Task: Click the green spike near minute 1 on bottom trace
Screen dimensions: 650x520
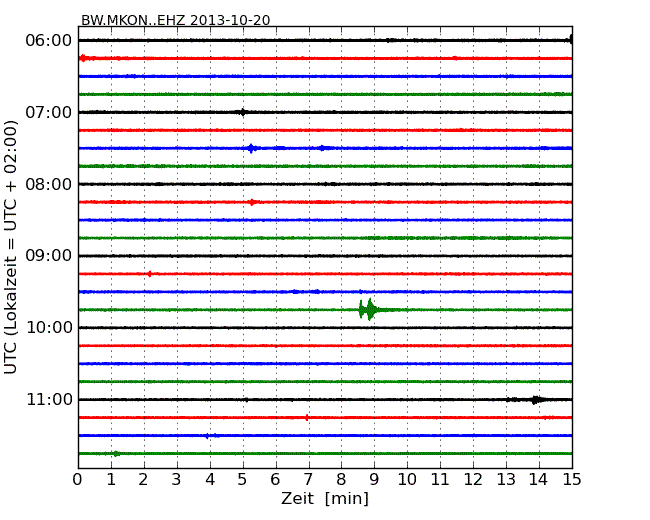Action: pos(116,454)
